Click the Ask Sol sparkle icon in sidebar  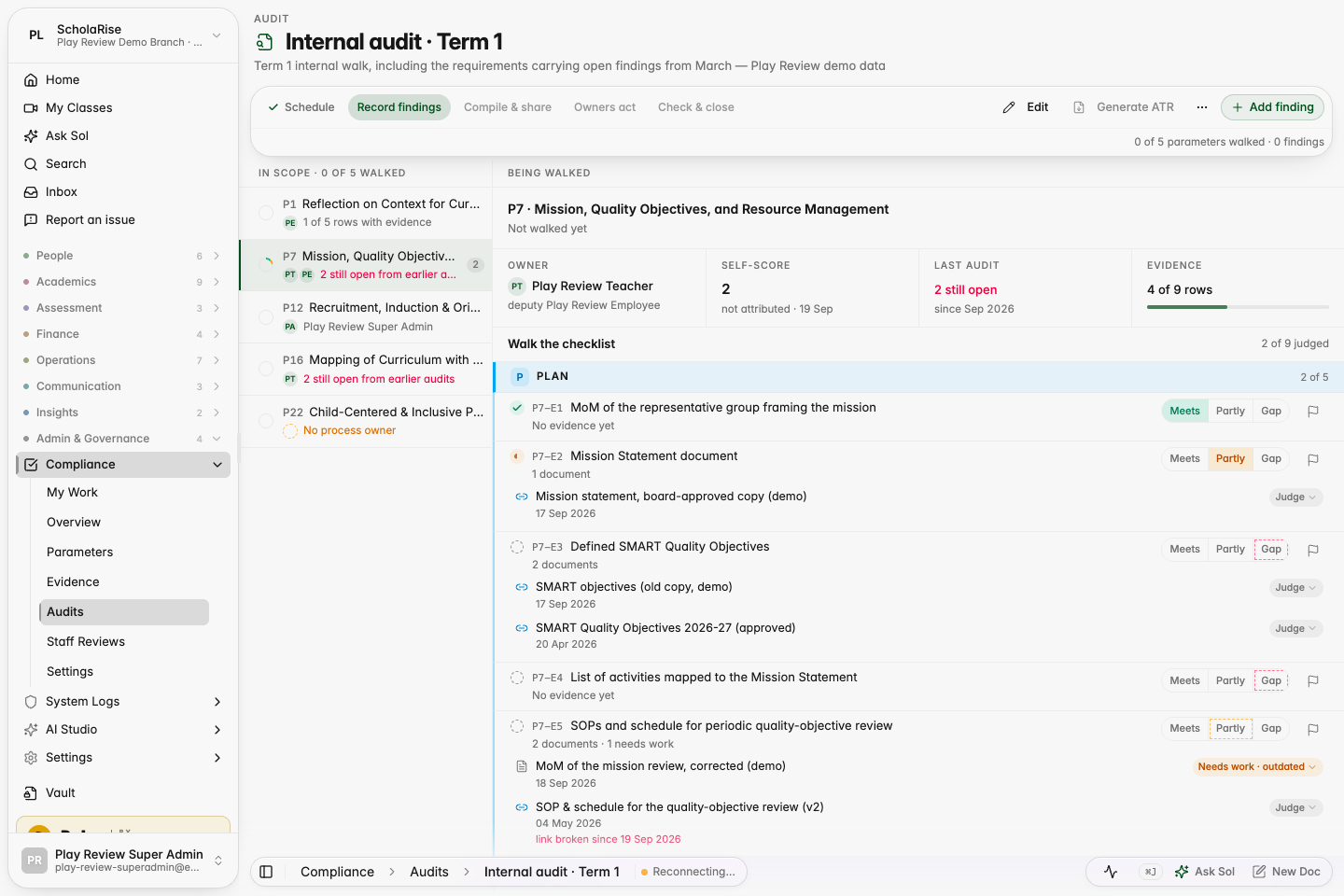click(x=31, y=136)
